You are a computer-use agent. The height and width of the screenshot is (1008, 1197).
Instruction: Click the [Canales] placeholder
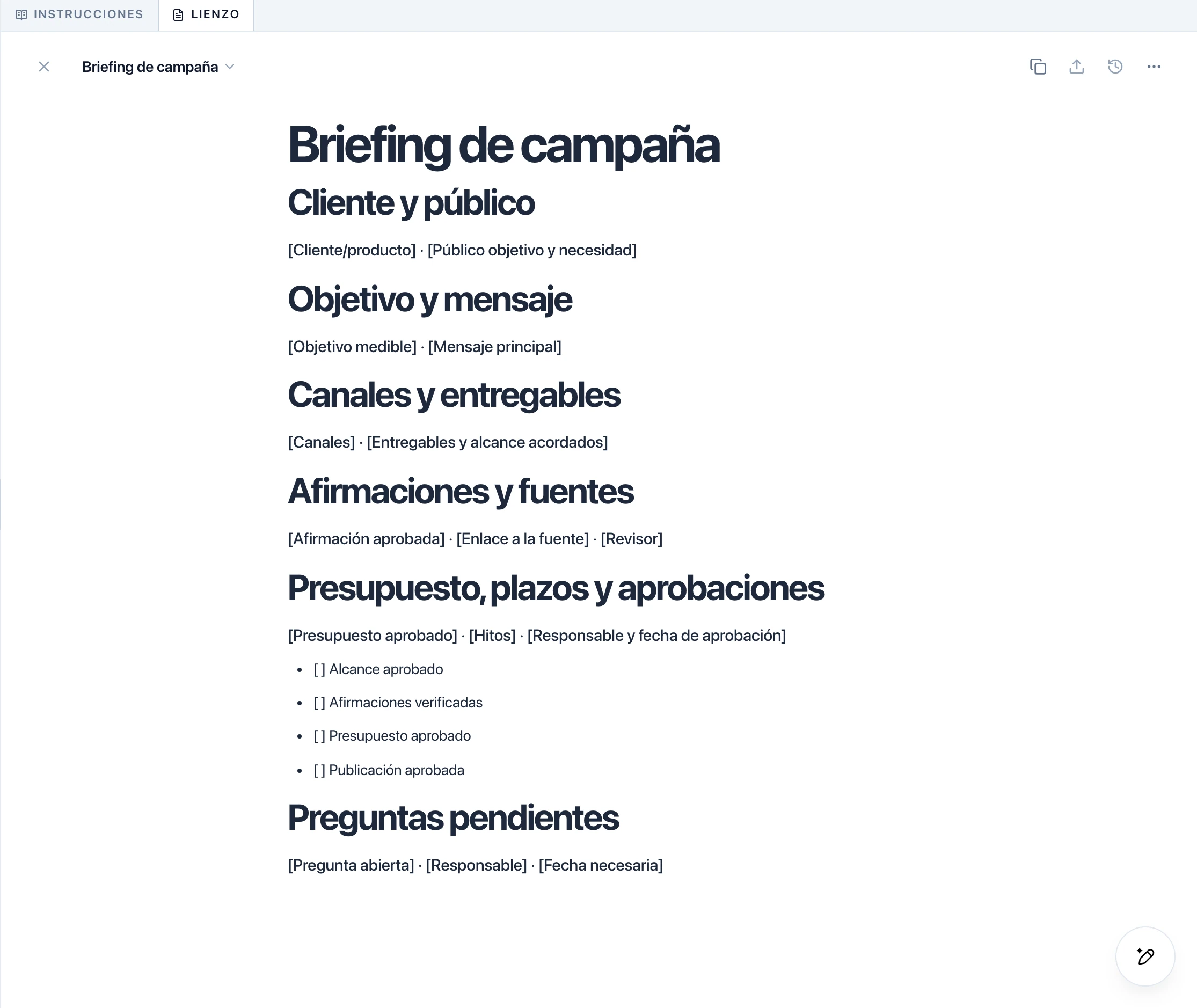pos(322,442)
